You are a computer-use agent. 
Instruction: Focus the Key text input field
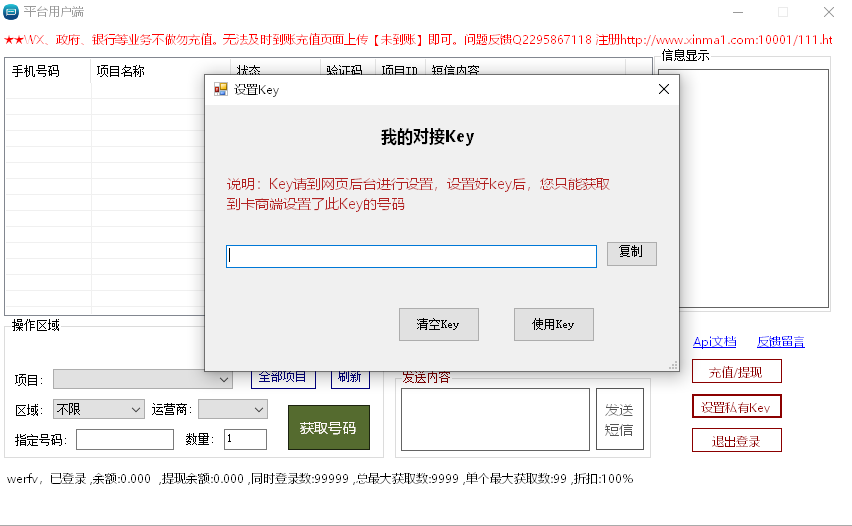click(x=411, y=256)
